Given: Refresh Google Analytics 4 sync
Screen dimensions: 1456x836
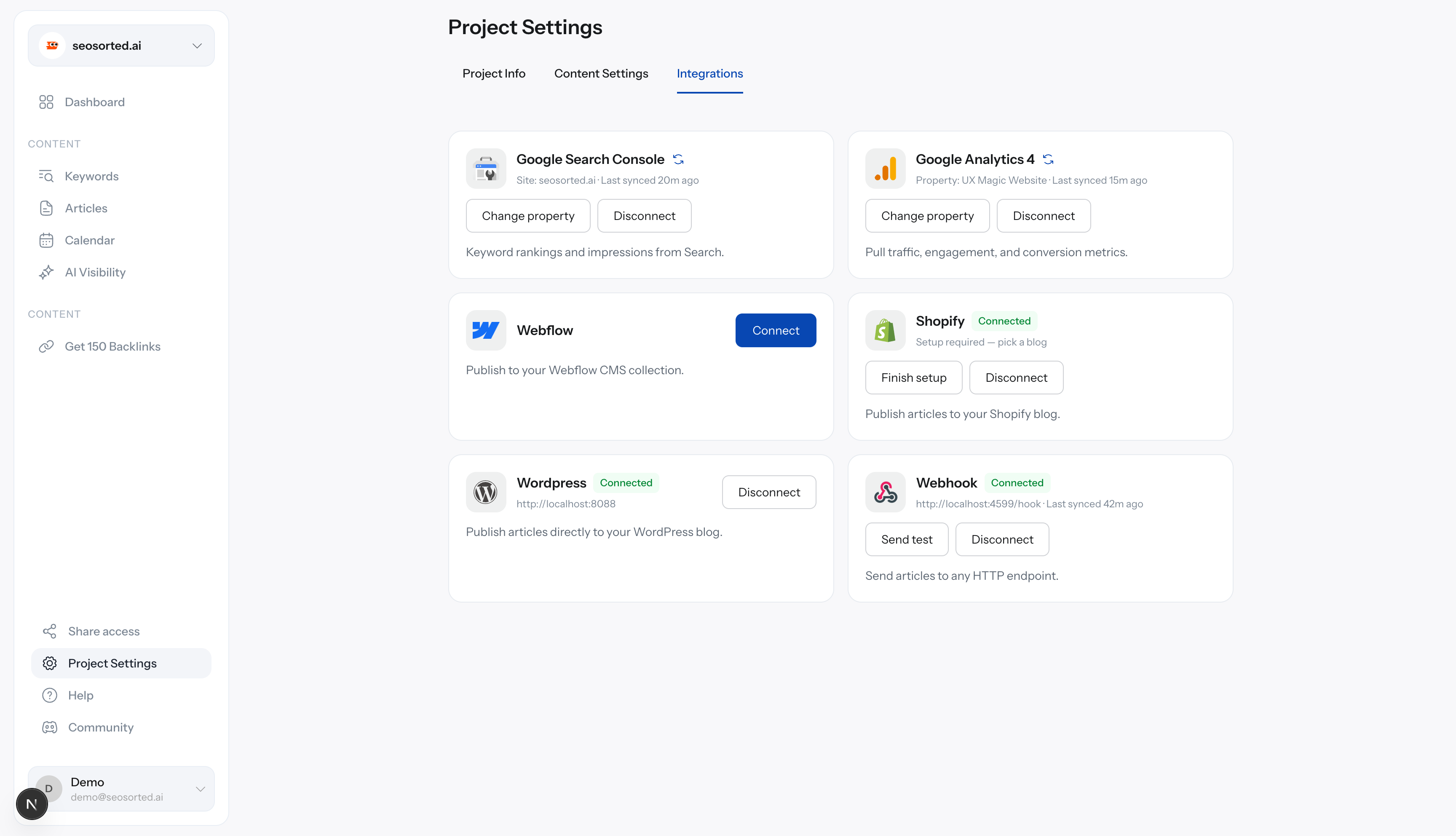Looking at the screenshot, I should point(1048,159).
